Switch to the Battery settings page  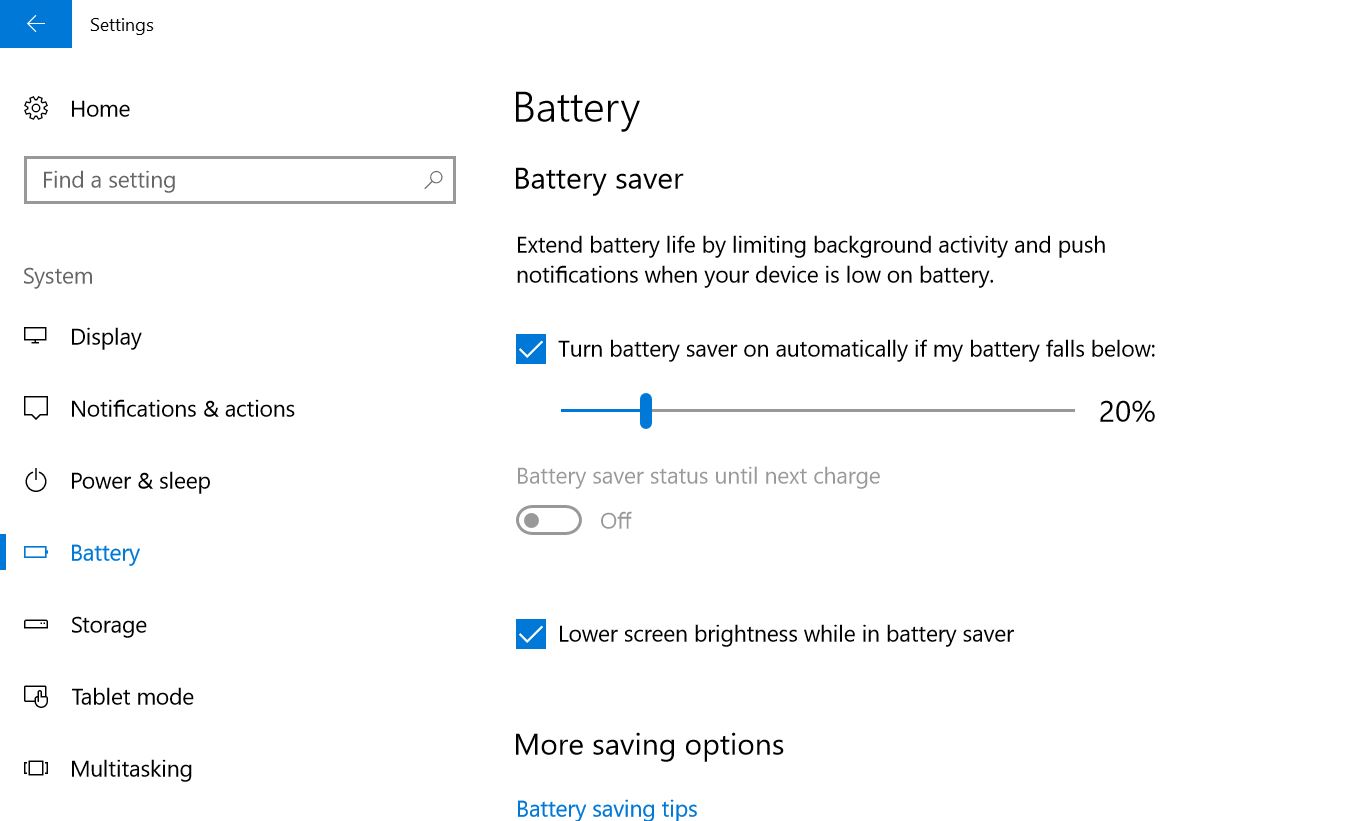[x=104, y=553]
